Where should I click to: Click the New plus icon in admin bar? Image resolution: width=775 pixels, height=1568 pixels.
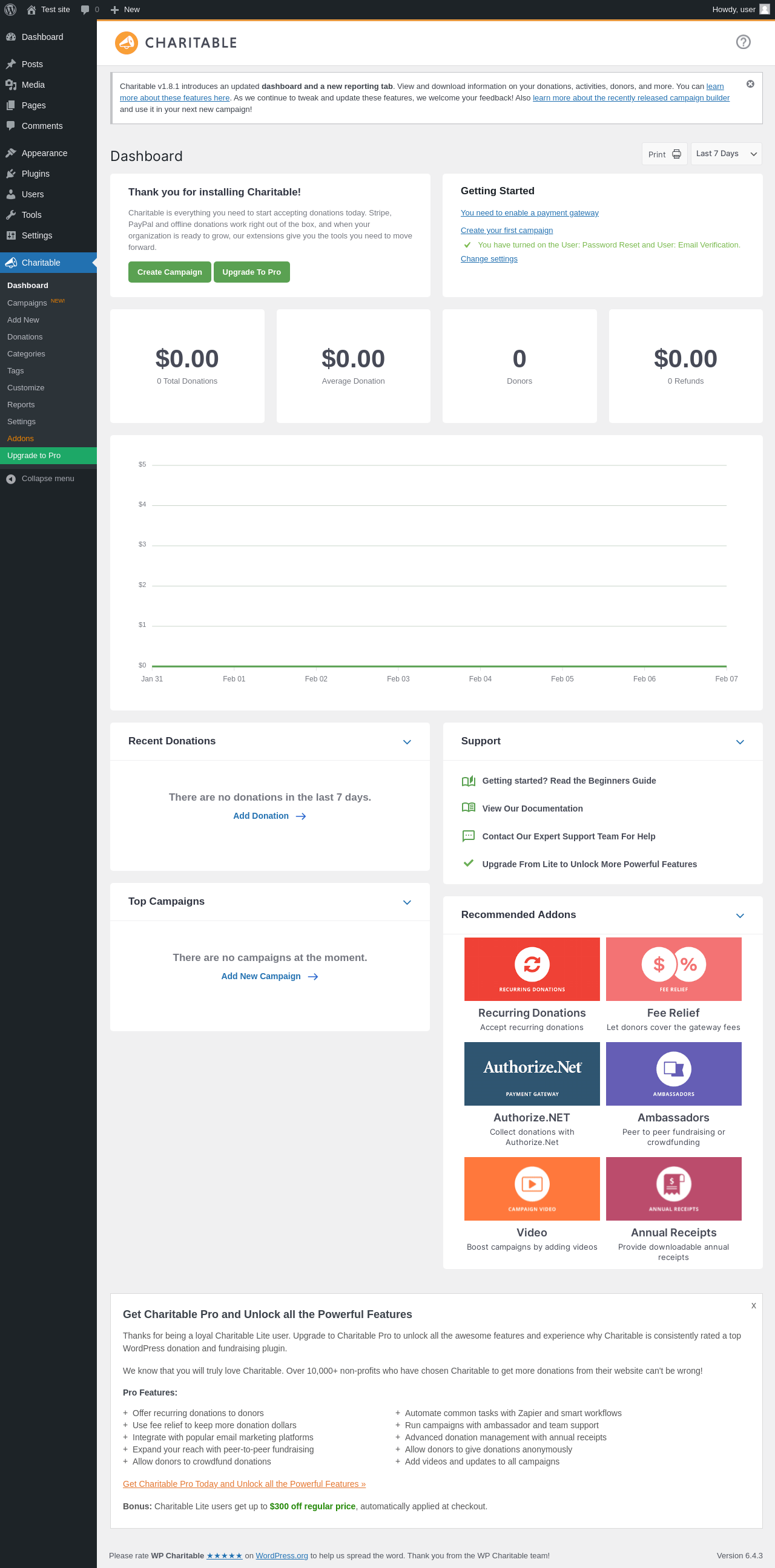click(114, 10)
